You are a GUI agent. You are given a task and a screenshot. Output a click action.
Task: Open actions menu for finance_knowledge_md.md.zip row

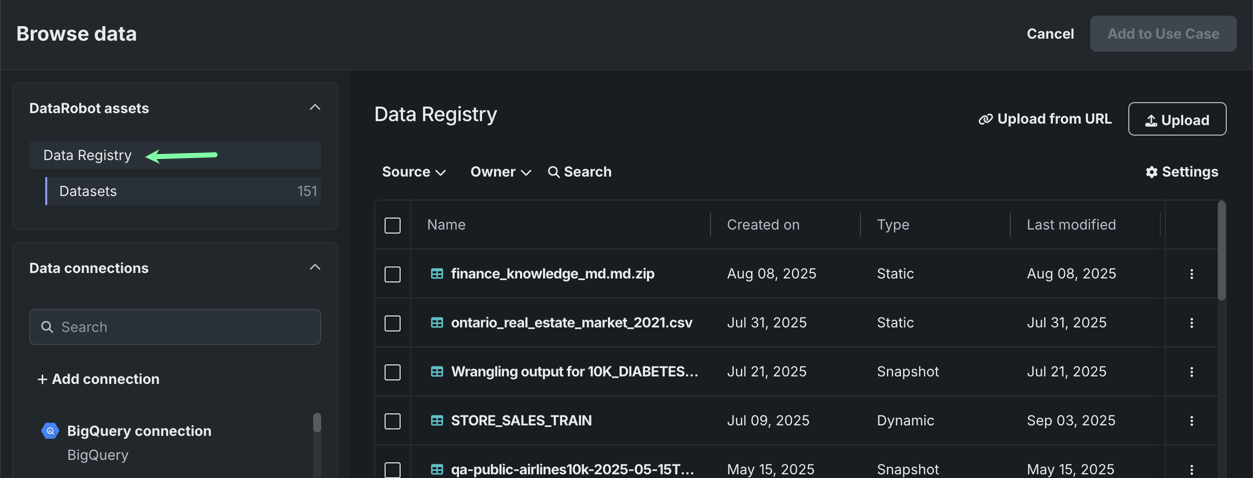pyautogui.click(x=1191, y=274)
